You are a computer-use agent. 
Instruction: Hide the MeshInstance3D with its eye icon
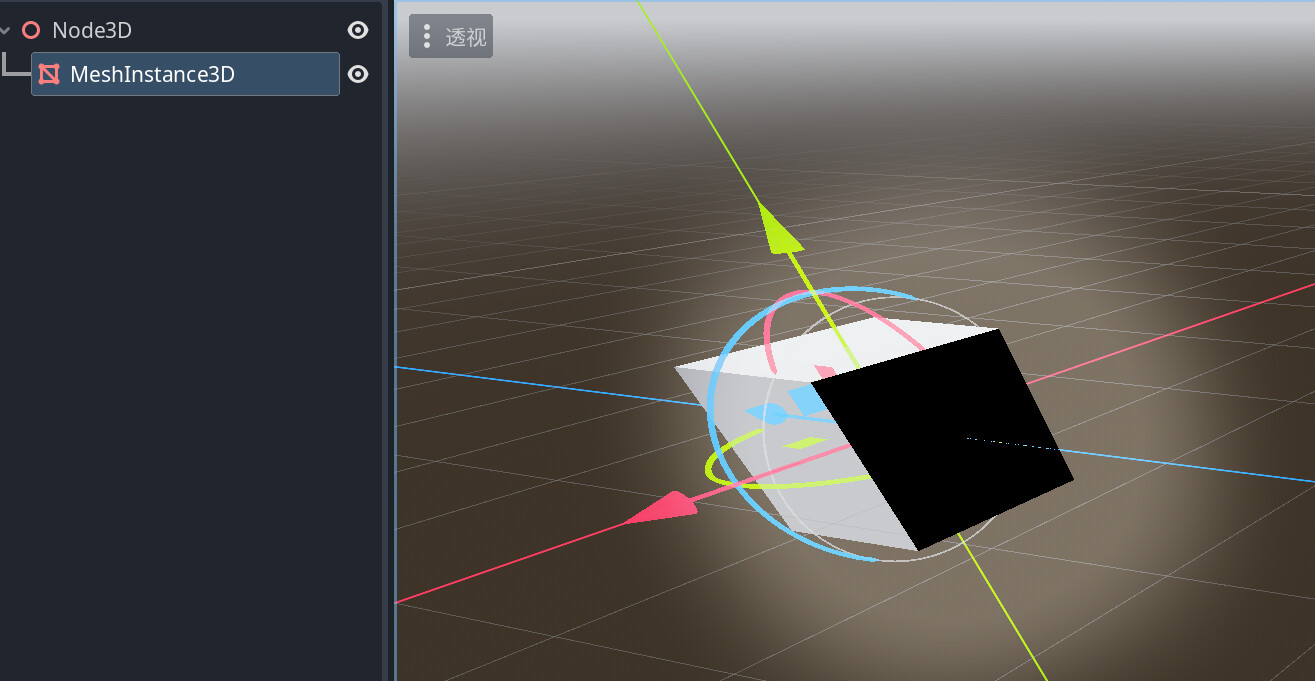(357, 74)
